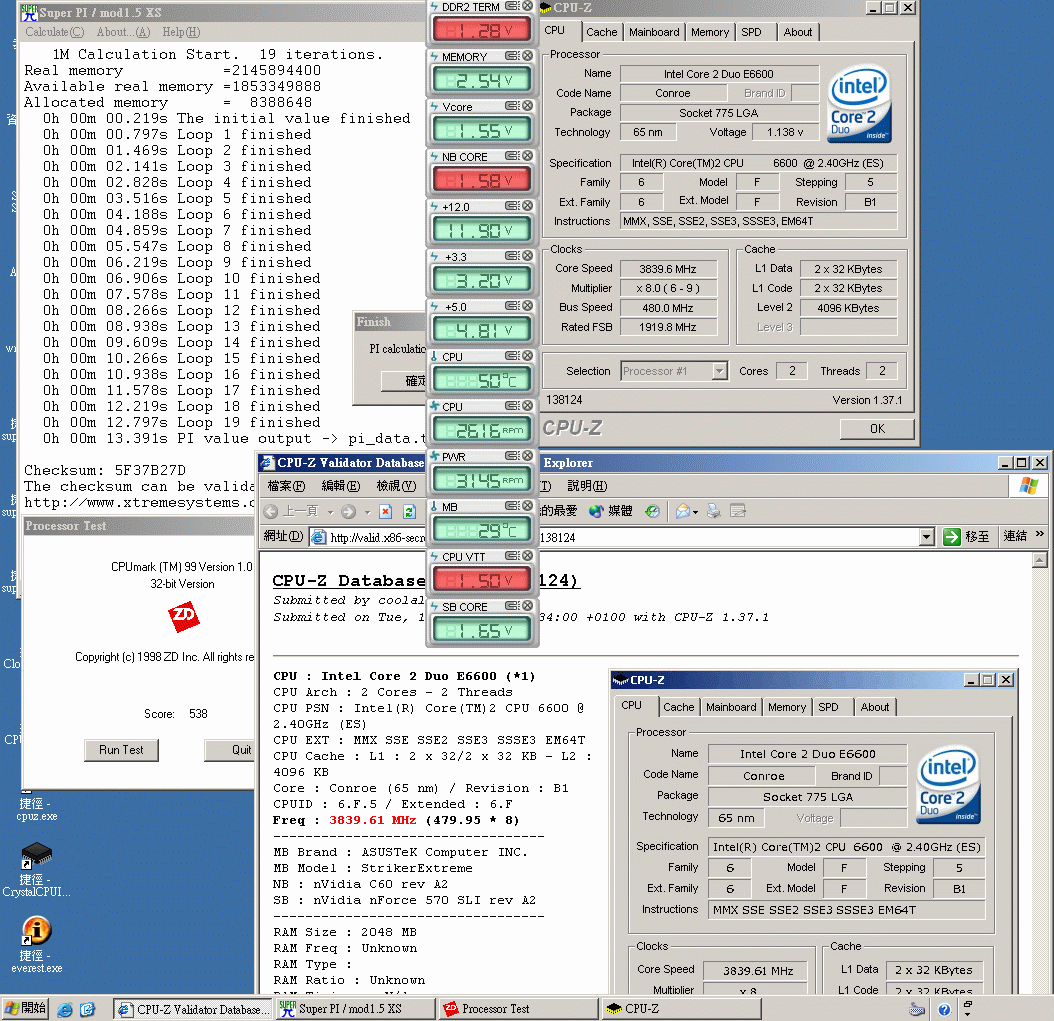This screenshot has width=1054, height=1021.
Task: Switch to the Cache tab in CPU-Z
Action: (602, 32)
